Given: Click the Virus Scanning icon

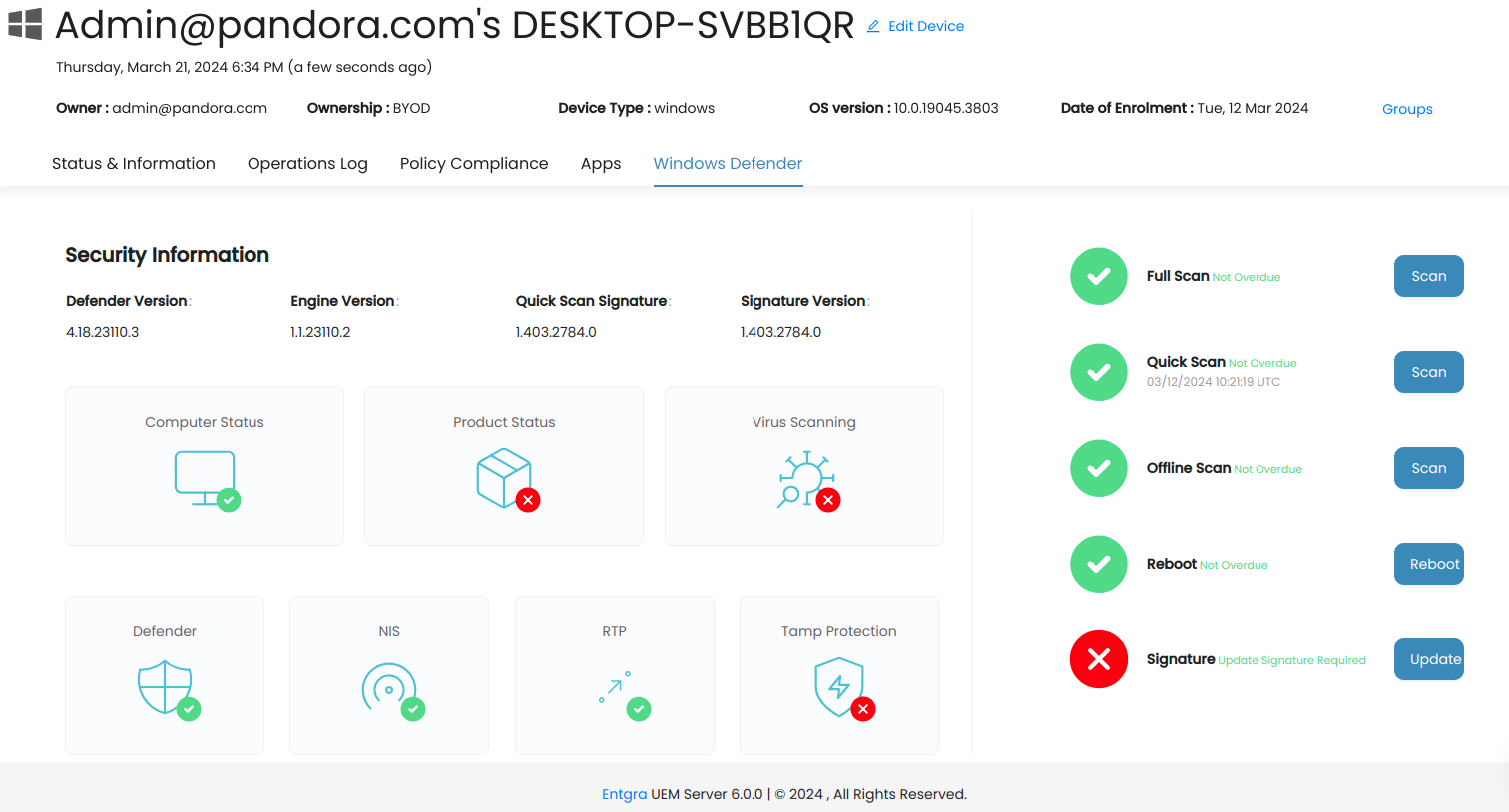Looking at the screenshot, I should pyautogui.click(x=805, y=480).
